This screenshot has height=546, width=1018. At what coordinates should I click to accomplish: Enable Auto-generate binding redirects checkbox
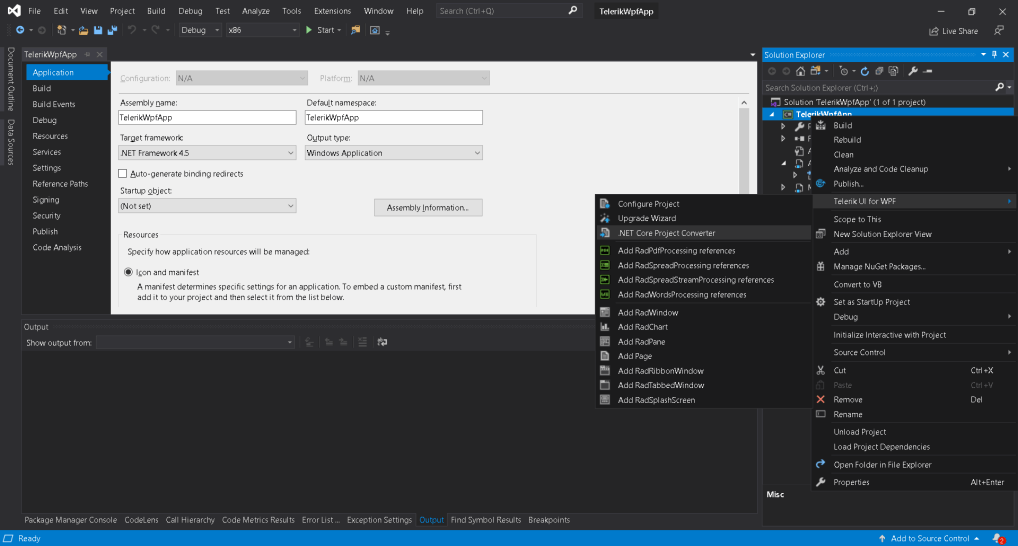[x=123, y=173]
